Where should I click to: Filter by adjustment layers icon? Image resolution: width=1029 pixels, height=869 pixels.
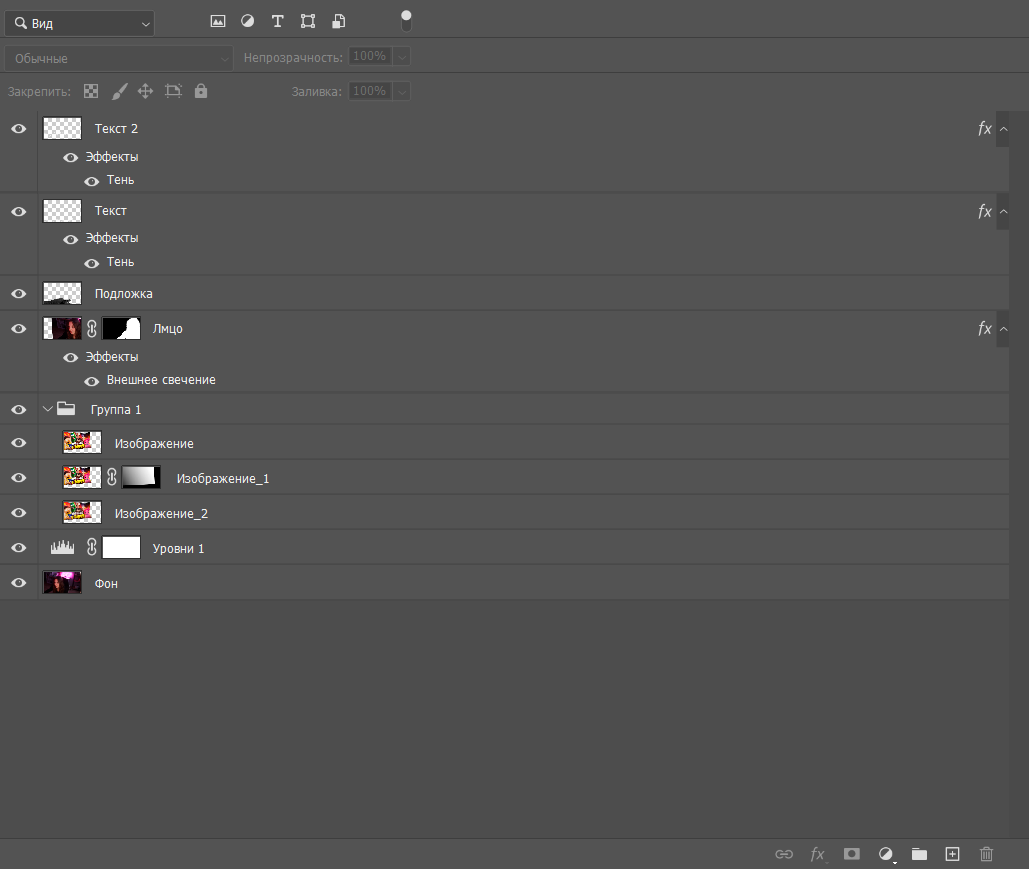247,22
